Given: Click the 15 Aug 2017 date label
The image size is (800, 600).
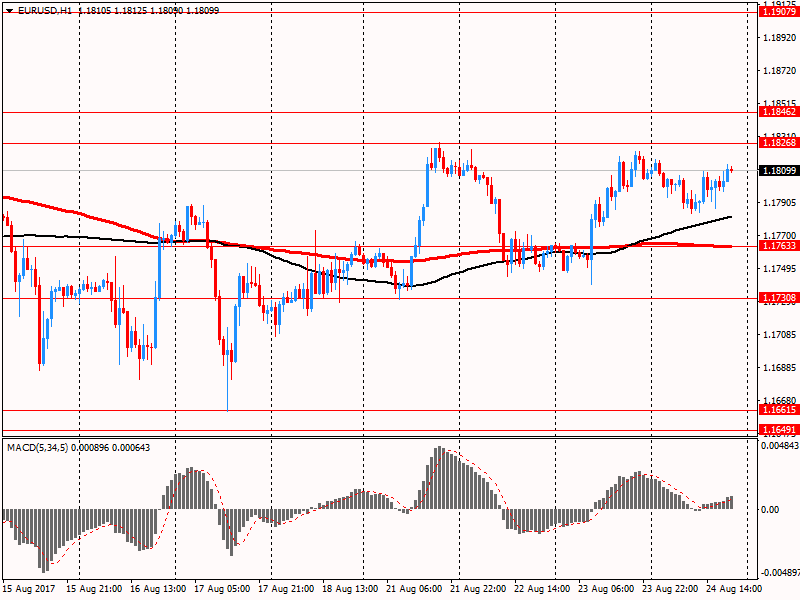Looking at the screenshot, I should click(x=28, y=589).
